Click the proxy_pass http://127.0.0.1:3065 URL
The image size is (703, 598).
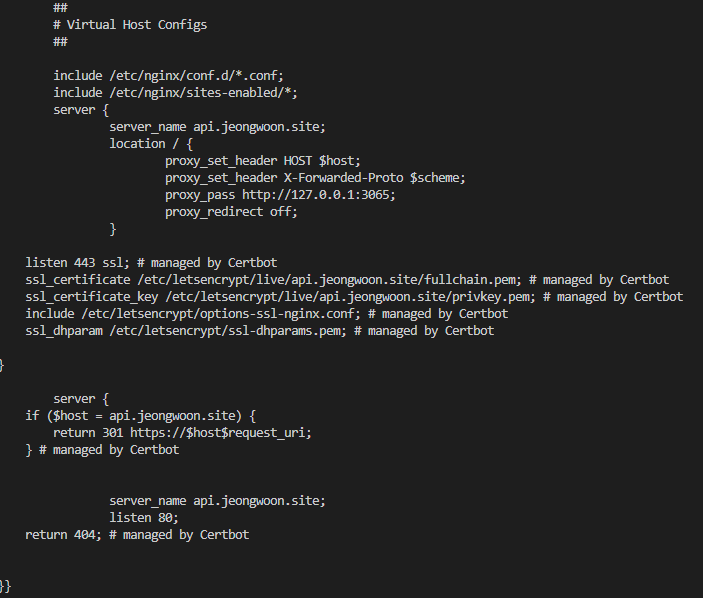point(318,195)
